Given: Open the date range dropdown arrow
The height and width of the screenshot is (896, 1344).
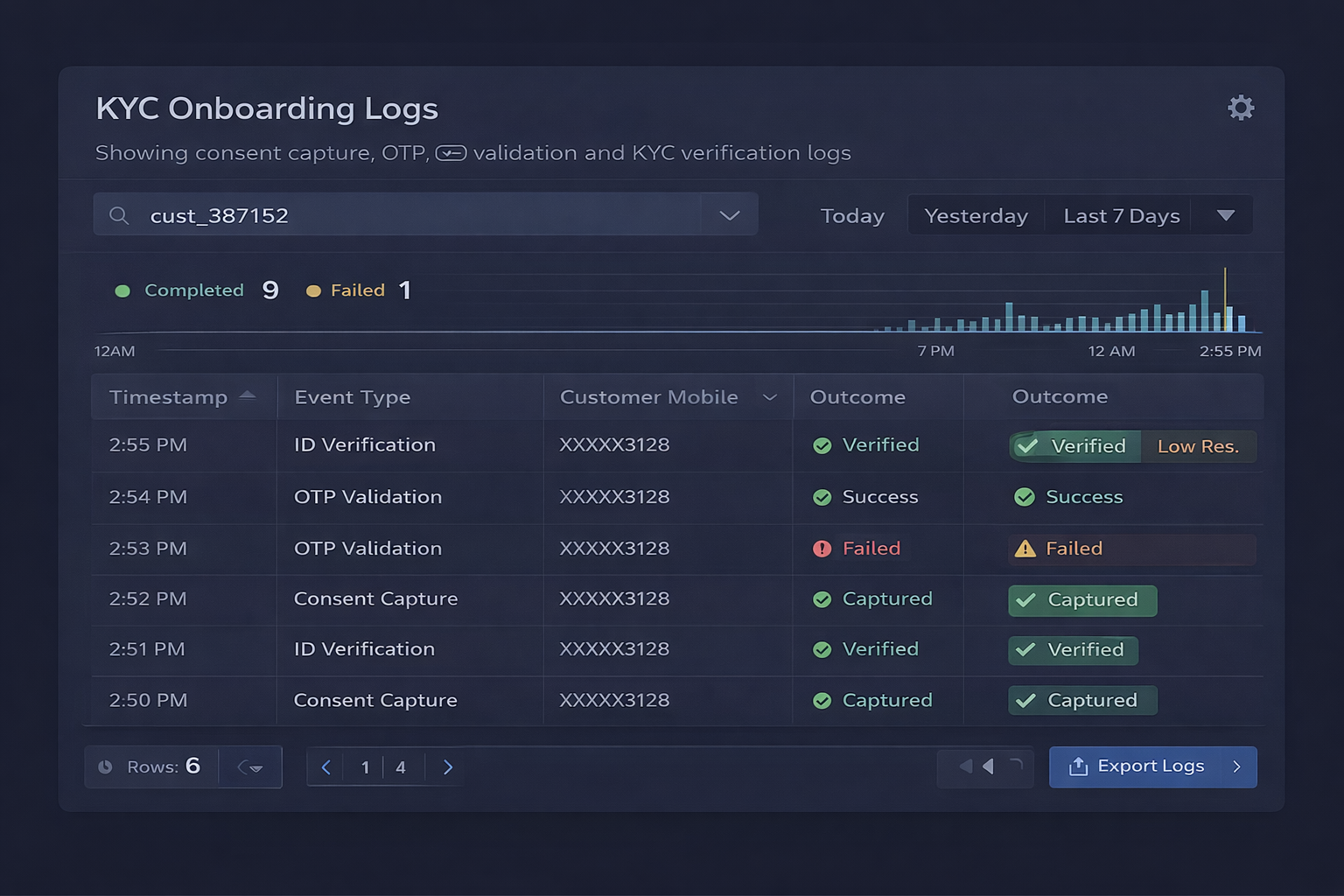Looking at the screenshot, I should 1226,215.
